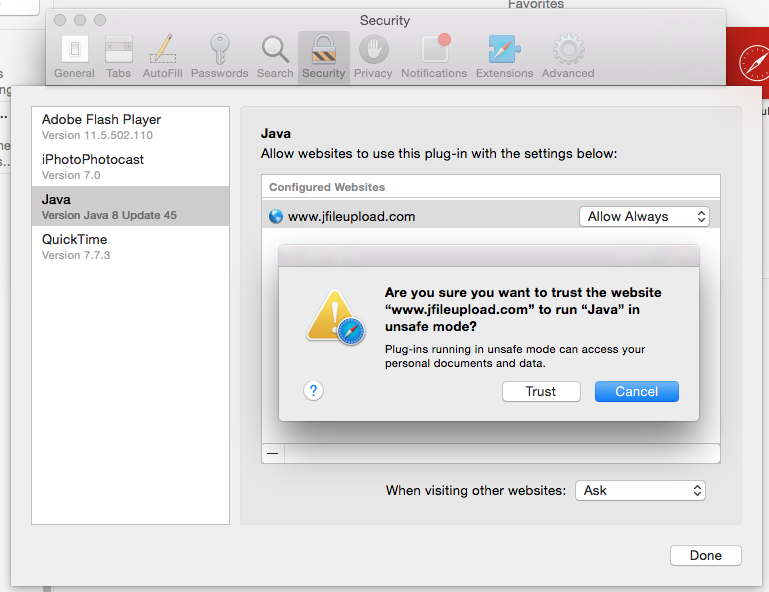
Task: Open the Extensions puzzle icon pane
Action: (x=504, y=56)
